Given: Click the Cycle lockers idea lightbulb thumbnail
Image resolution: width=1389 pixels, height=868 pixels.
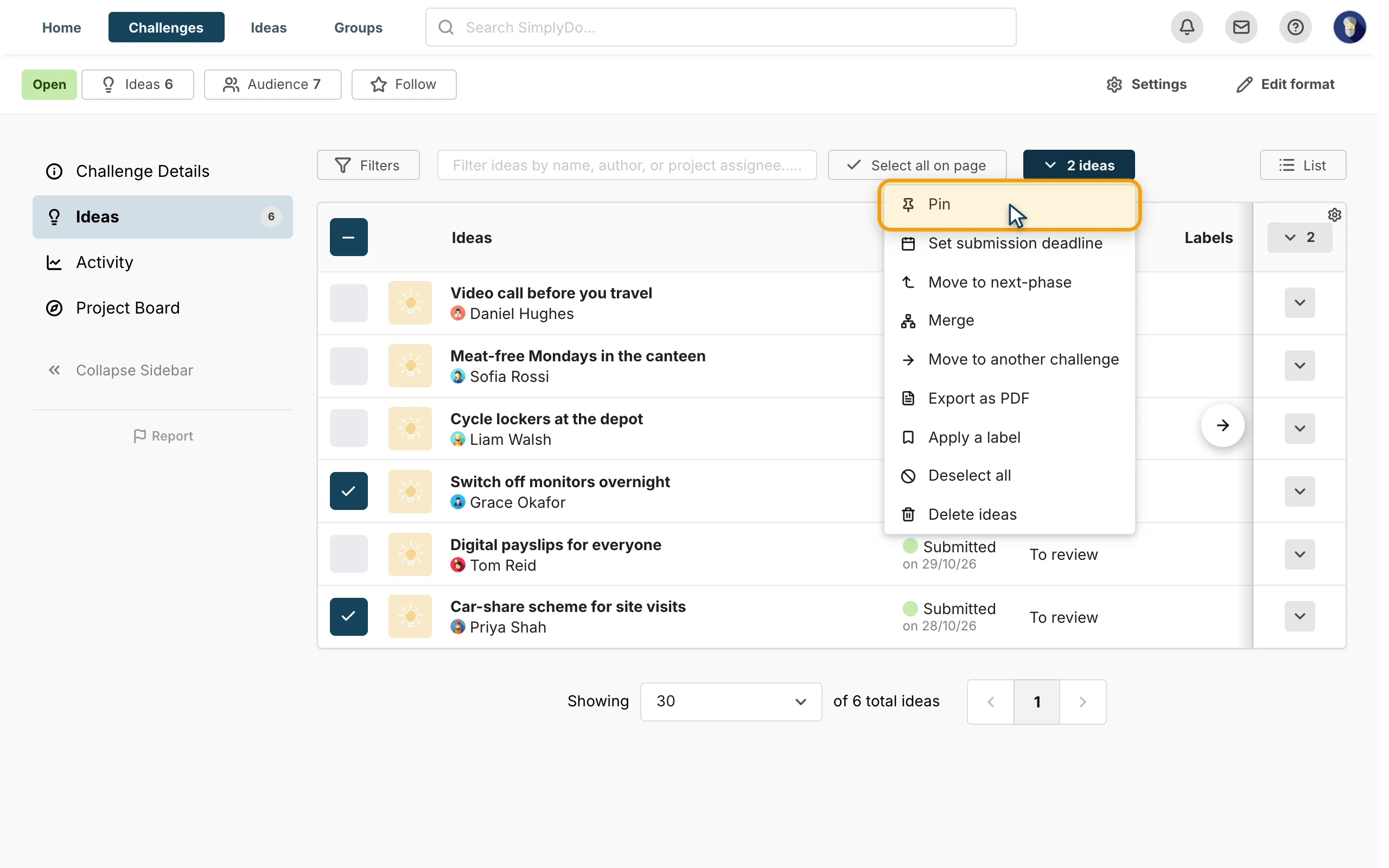Looking at the screenshot, I should point(410,428).
